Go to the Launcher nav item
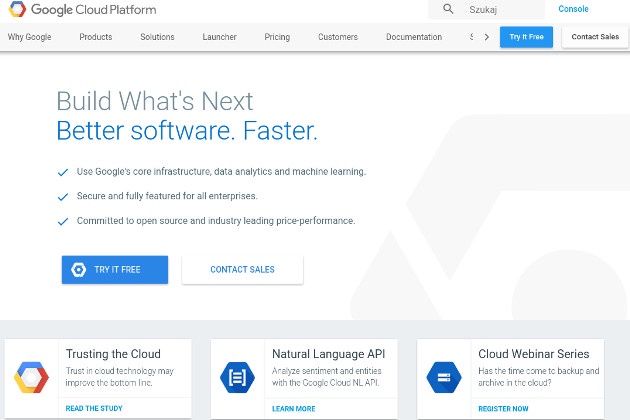630x420 pixels. coord(219,37)
